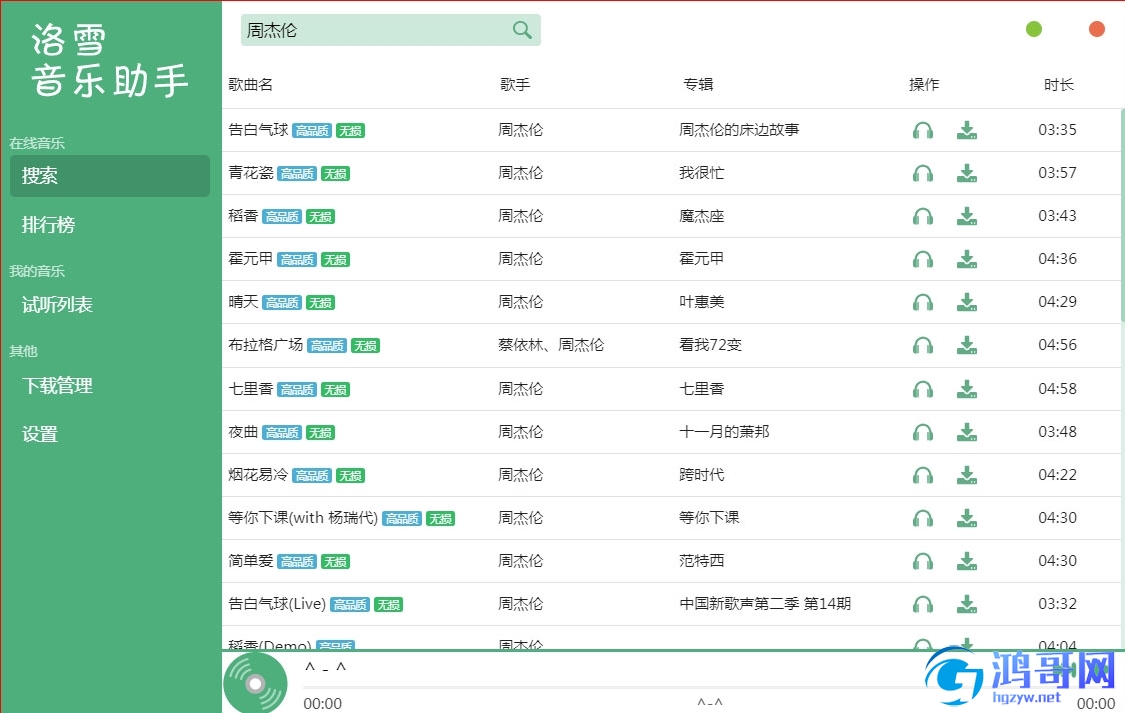
Task: Listen to 告白气球(Live) via headphone icon
Action: [923, 605]
